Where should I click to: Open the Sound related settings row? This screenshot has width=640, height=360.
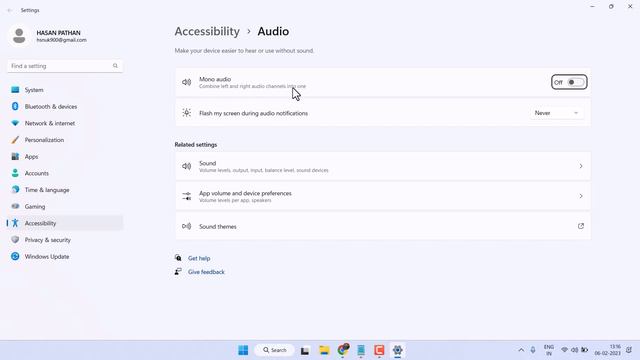coord(383,166)
